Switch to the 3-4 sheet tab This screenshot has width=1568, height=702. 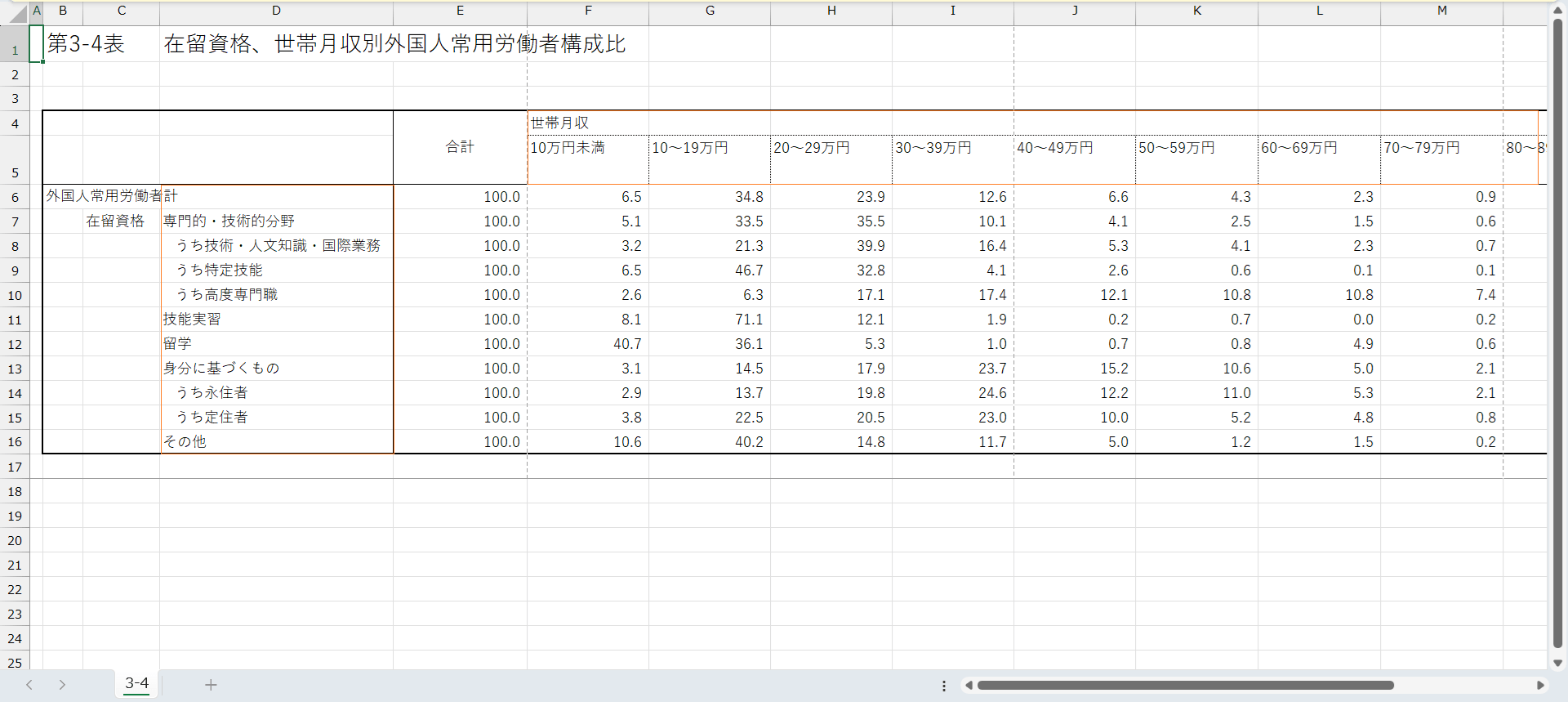click(x=136, y=683)
